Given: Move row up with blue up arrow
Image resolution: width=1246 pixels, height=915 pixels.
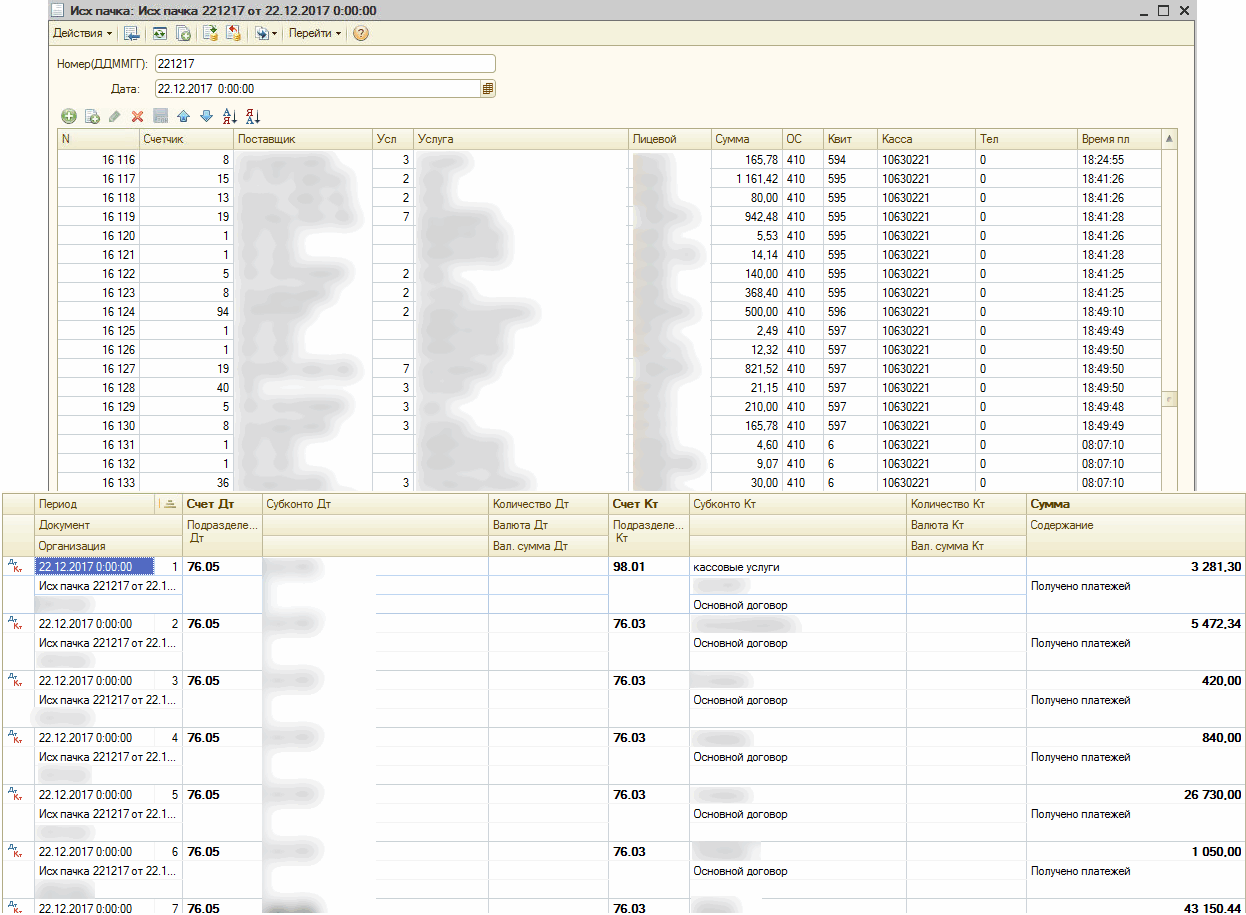Looking at the screenshot, I should tap(183, 117).
